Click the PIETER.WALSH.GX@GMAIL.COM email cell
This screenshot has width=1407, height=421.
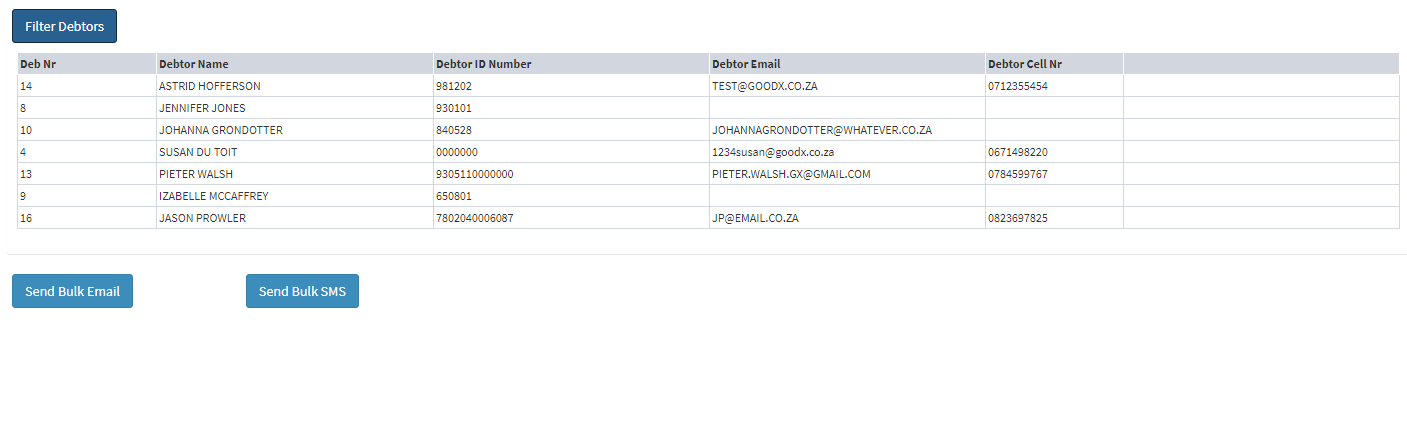(791, 174)
